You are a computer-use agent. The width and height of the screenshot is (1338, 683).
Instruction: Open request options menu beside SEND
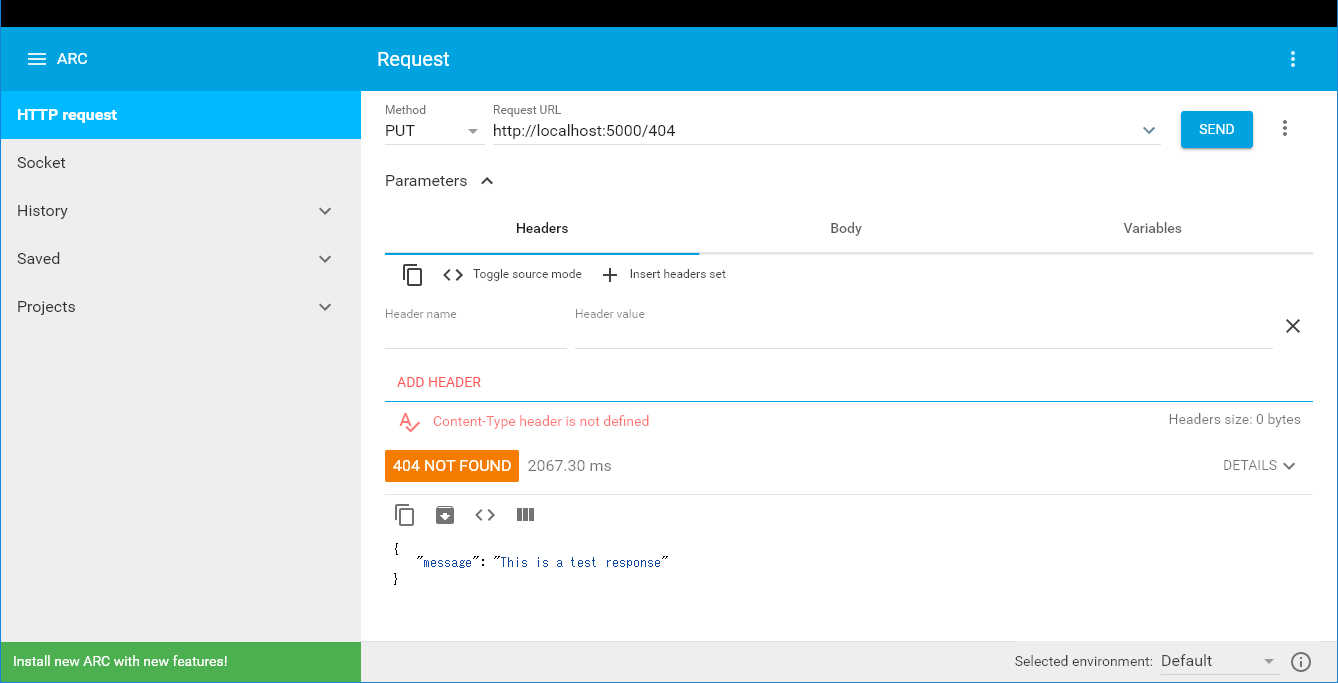pyautogui.click(x=1285, y=128)
